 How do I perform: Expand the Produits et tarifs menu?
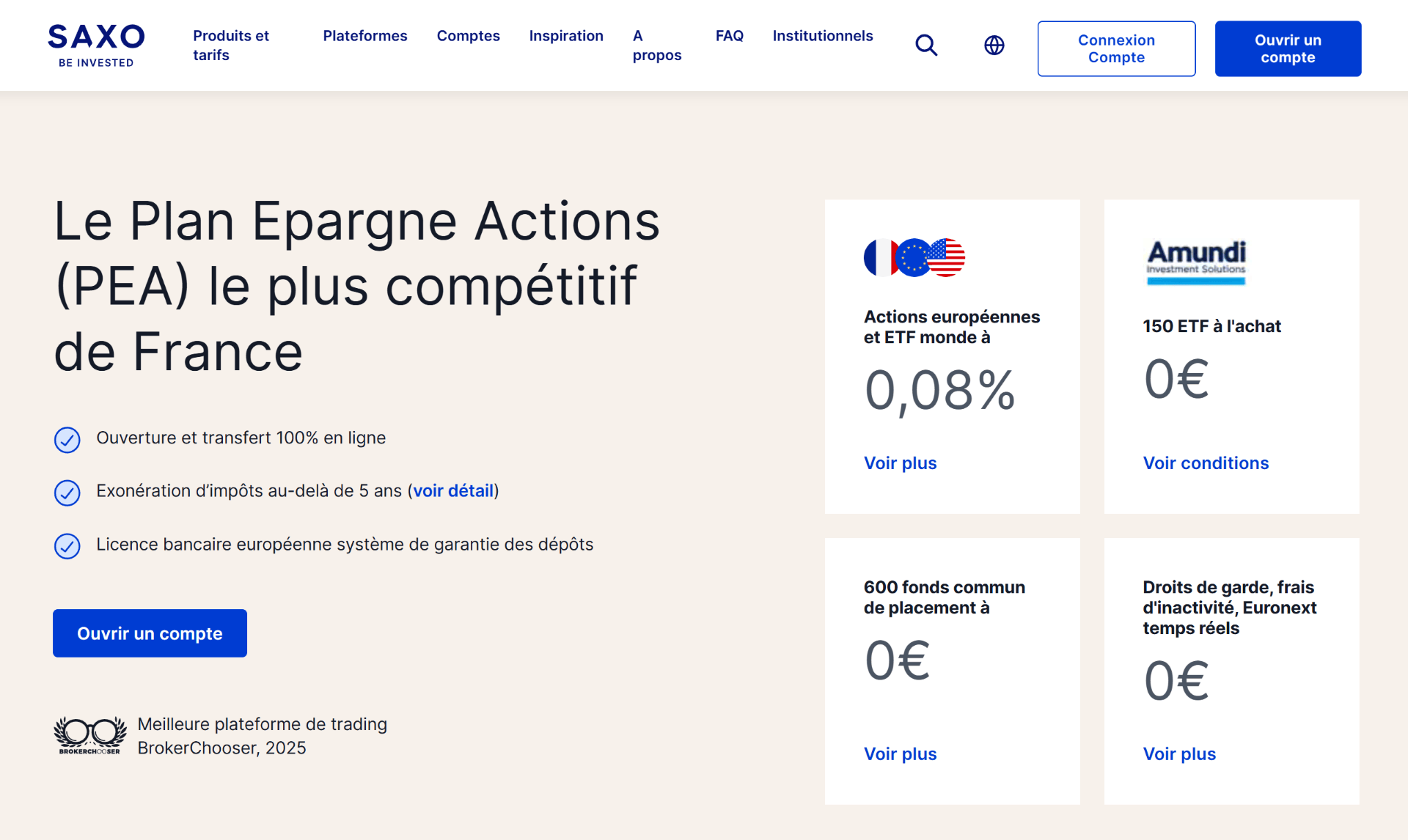(x=231, y=45)
